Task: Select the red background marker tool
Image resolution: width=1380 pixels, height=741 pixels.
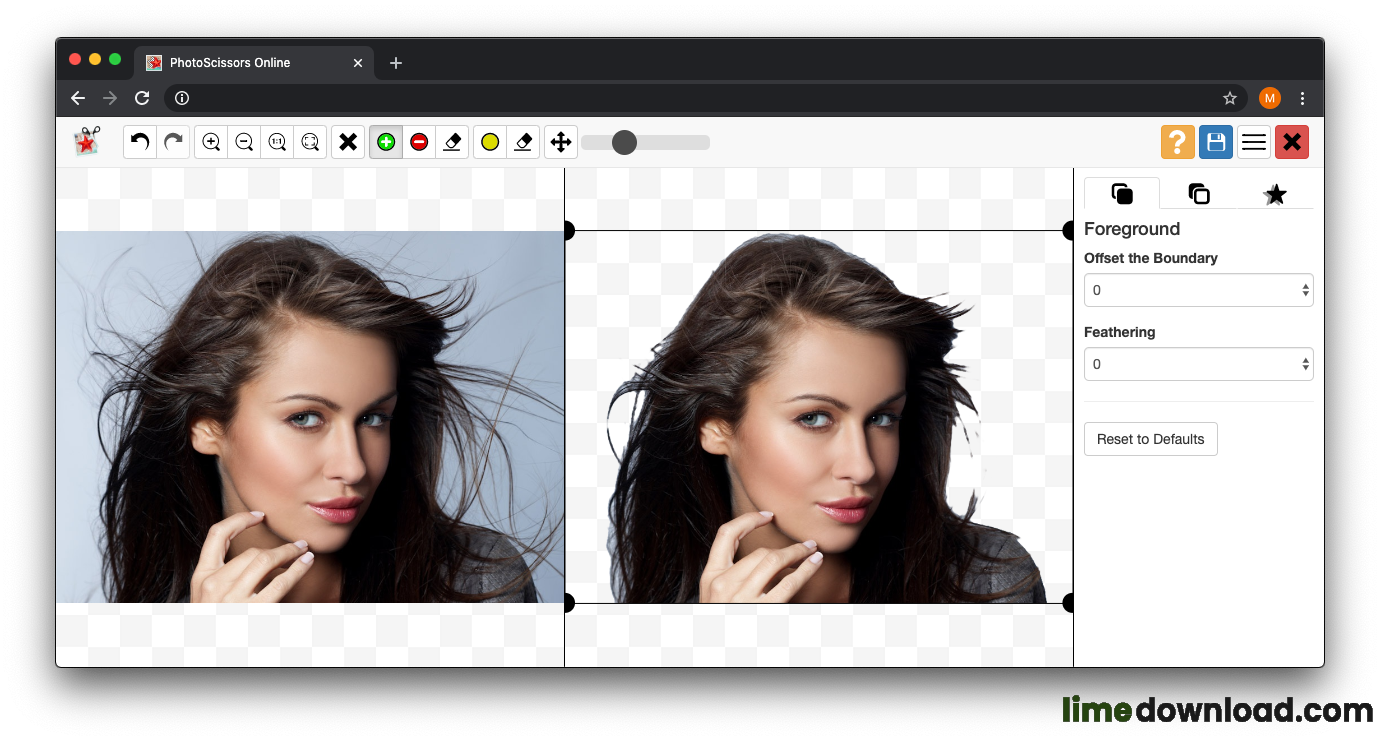Action: (419, 142)
